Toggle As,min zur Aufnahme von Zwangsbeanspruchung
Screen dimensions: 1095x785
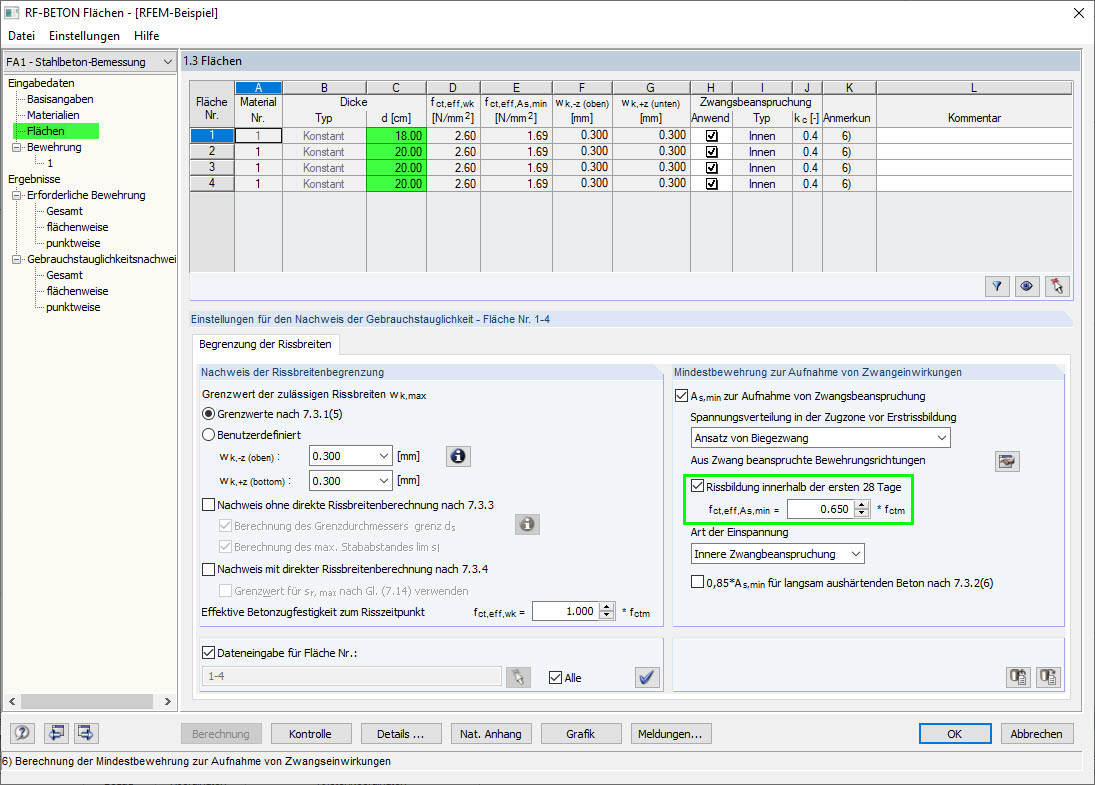[x=682, y=395]
